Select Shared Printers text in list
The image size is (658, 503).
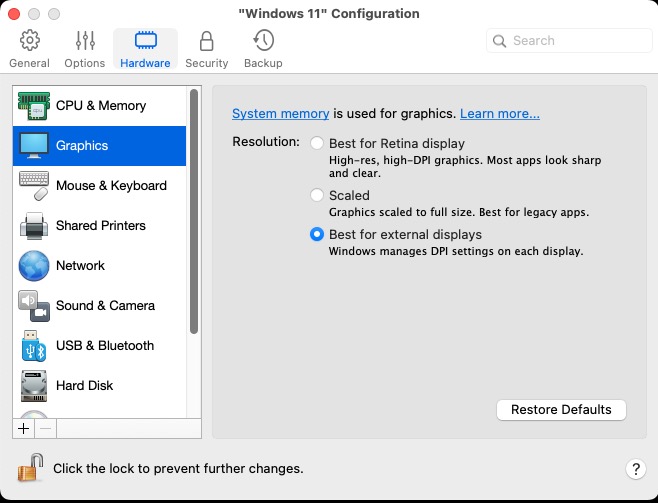(x=101, y=226)
